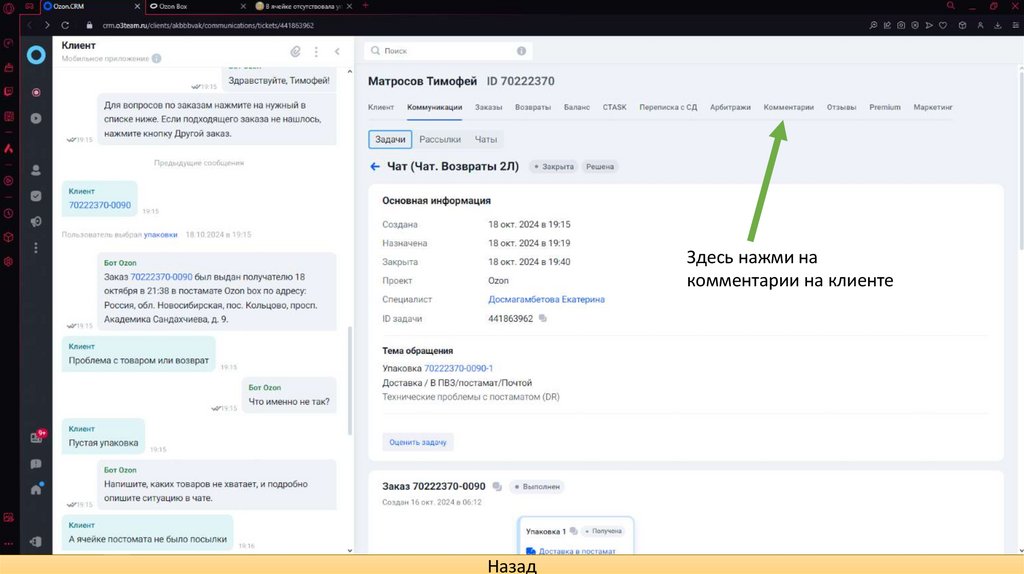Click the browser address bar URL
1024x574 pixels.
pyautogui.click(x=208, y=25)
